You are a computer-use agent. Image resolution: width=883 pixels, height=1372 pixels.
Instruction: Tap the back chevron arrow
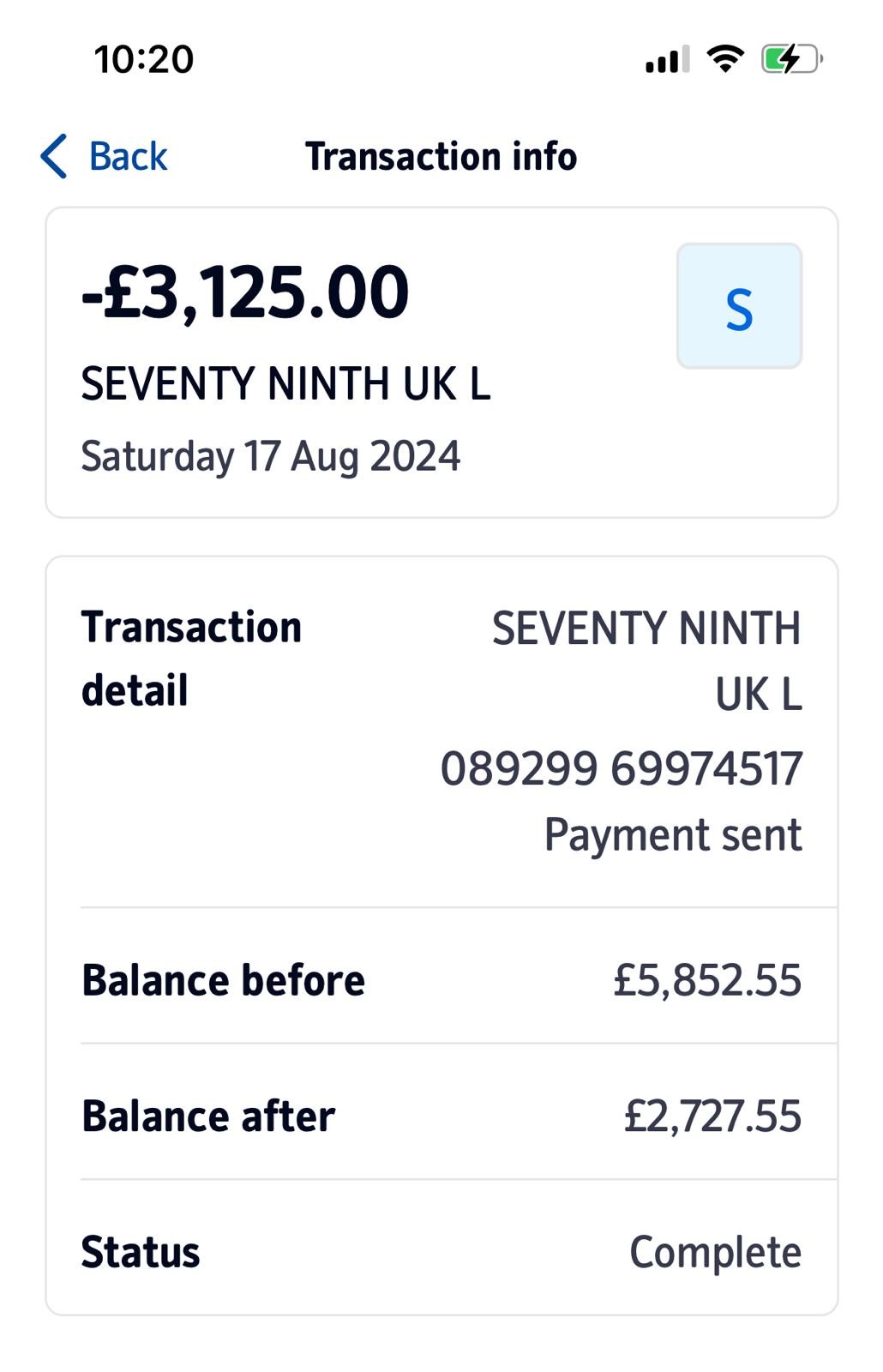click(53, 156)
